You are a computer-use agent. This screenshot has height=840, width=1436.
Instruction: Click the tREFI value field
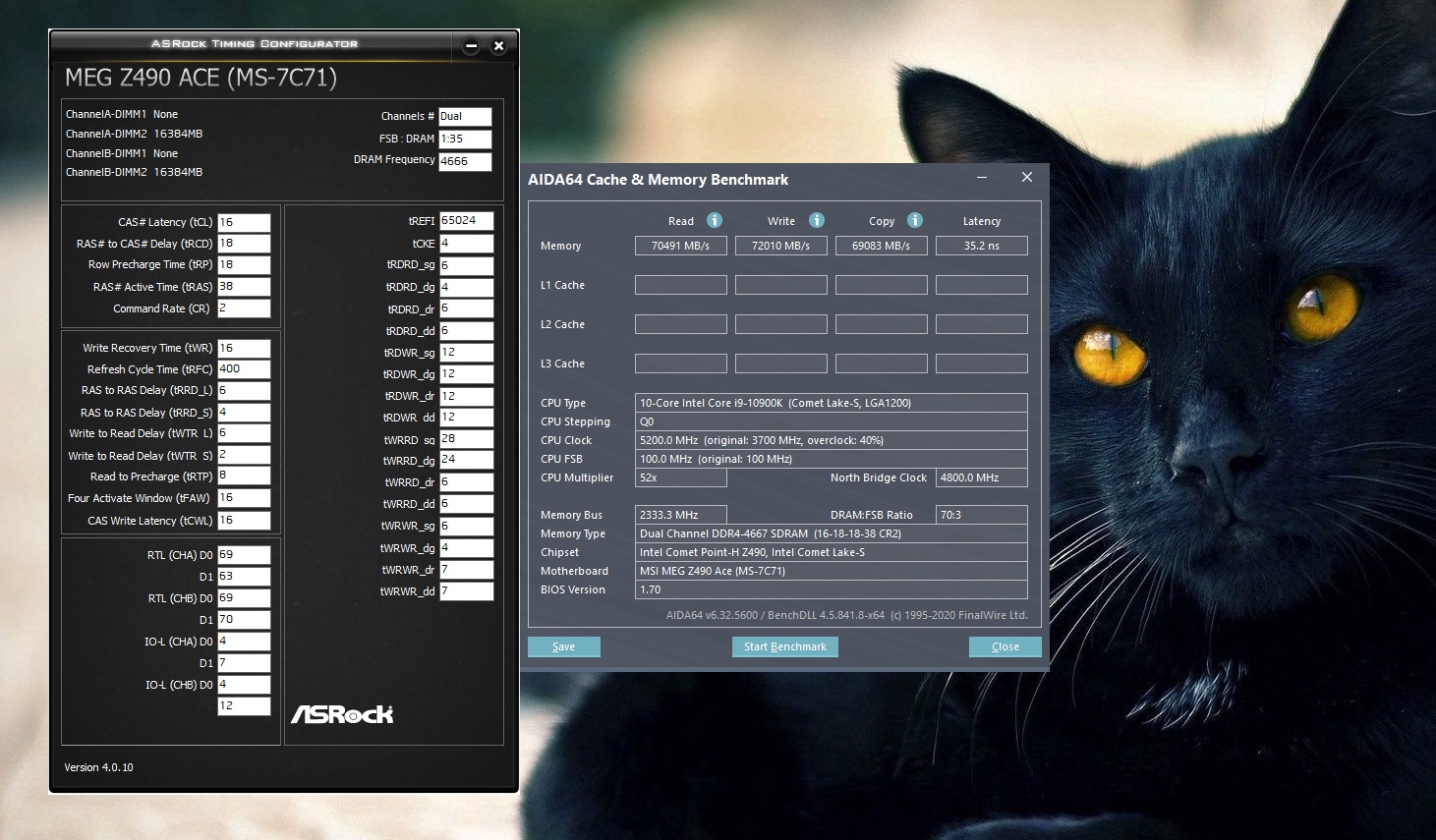click(466, 221)
